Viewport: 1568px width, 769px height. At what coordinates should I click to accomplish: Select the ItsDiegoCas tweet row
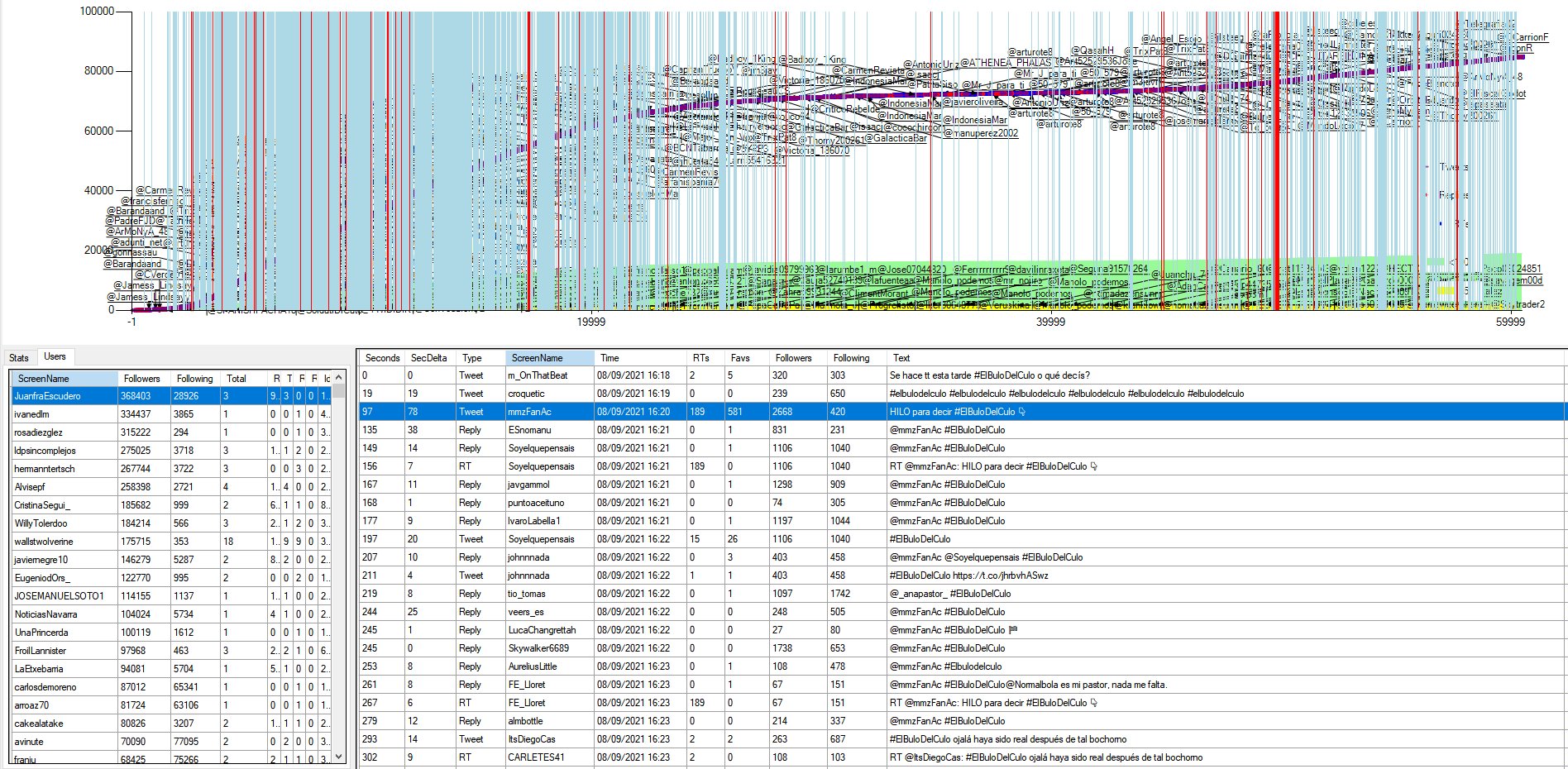[x=963, y=739]
